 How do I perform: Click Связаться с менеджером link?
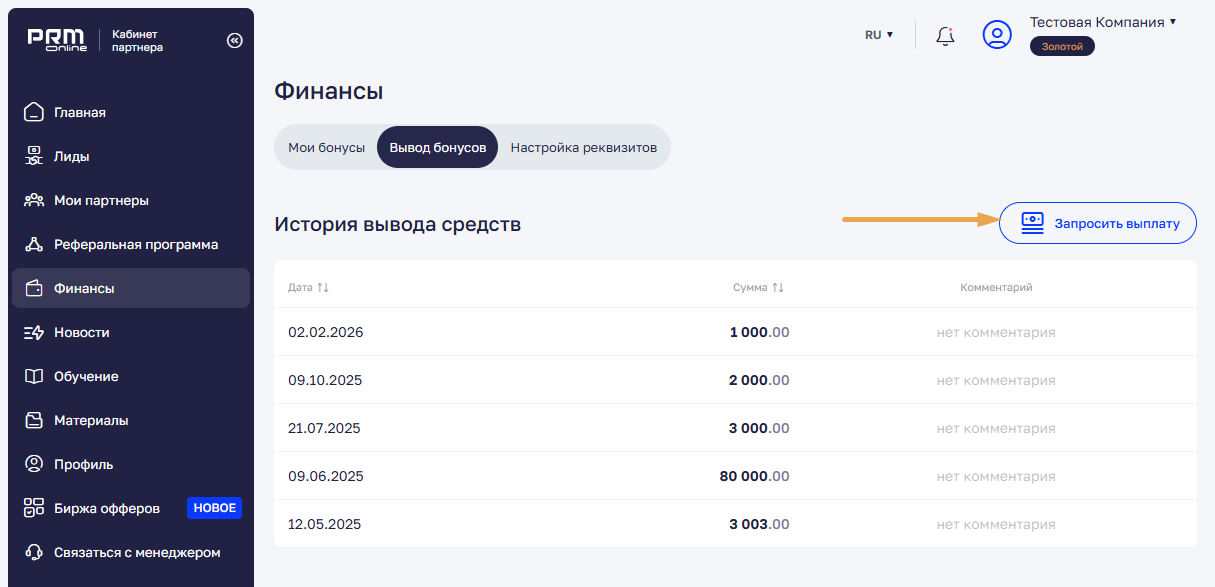tap(136, 552)
